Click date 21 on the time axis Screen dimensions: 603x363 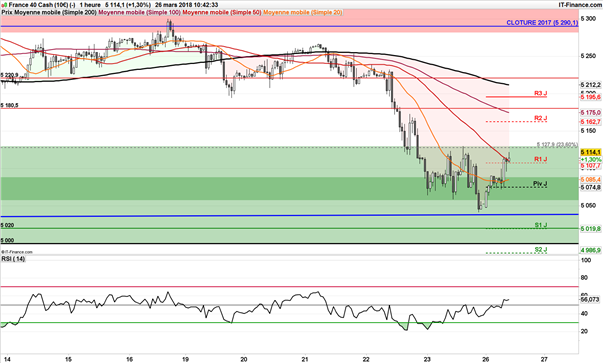305,359
